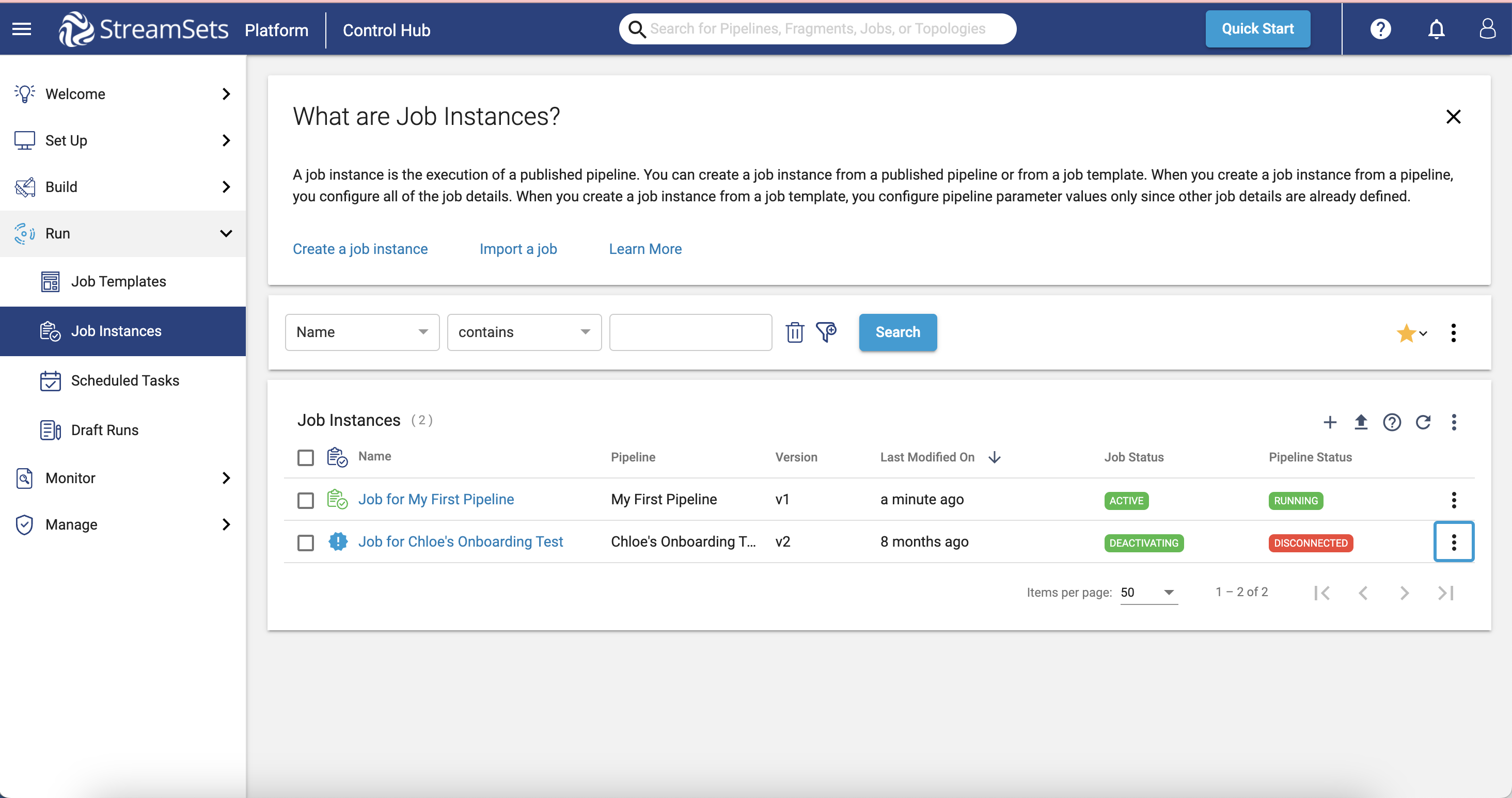The width and height of the screenshot is (1512, 798).
Task: Add a new filter using the funnel icon
Action: click(x=826, y=332)
